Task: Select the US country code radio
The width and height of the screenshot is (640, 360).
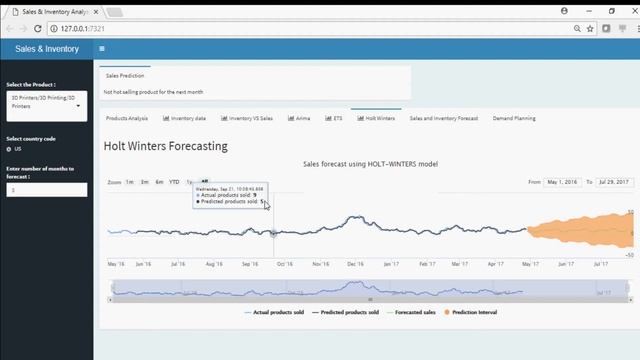Action: [9, 149]
